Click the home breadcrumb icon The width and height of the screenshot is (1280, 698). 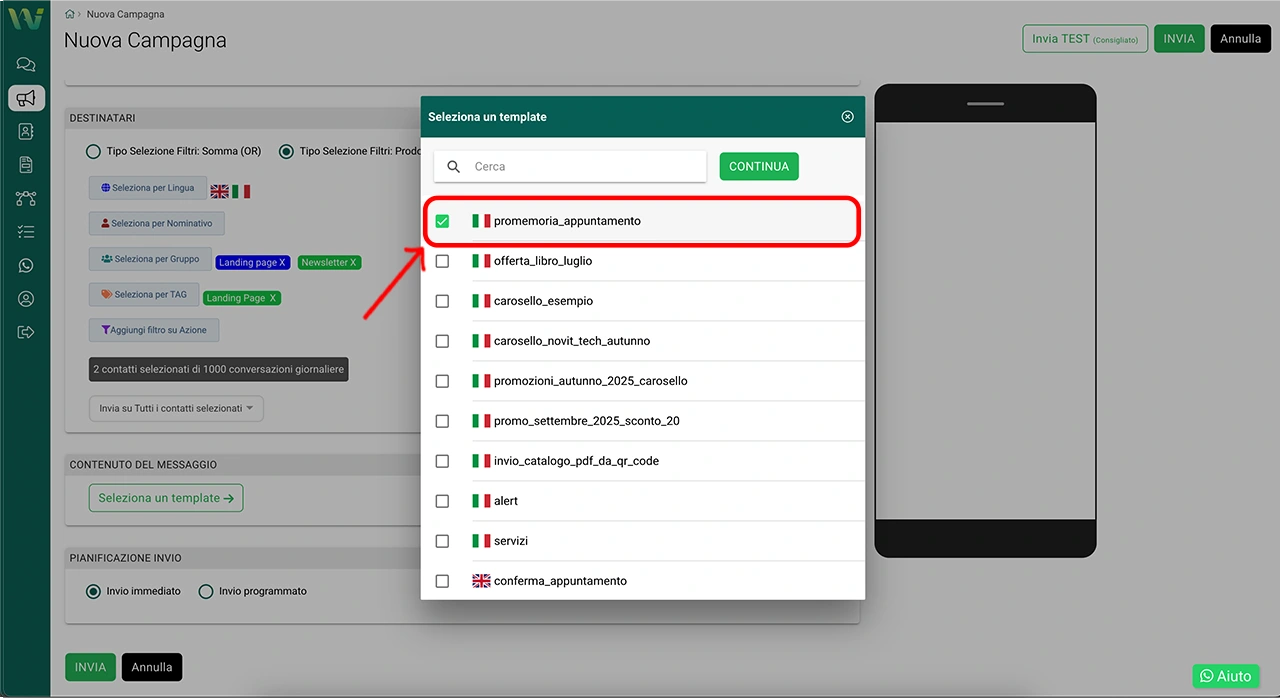tap(69, 14)
